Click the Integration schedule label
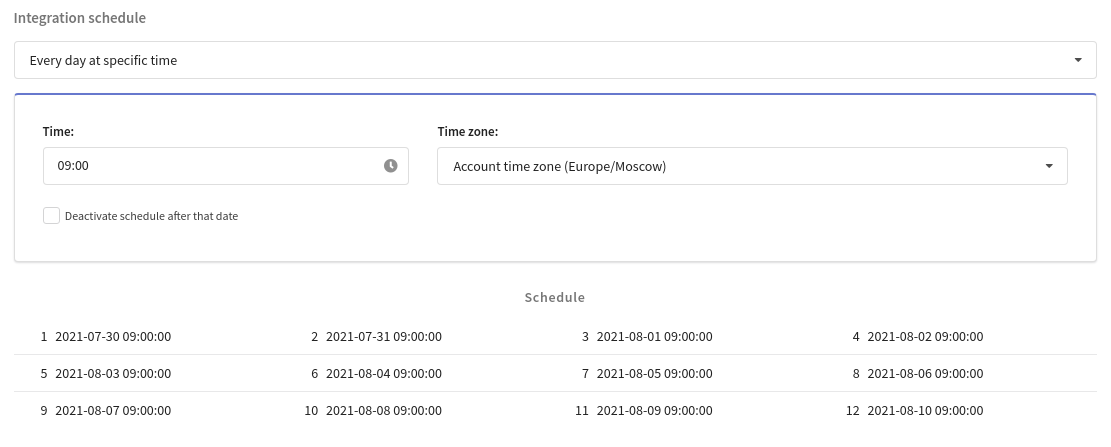Screen dimensions: 1111x447 [x=80, y=18]
